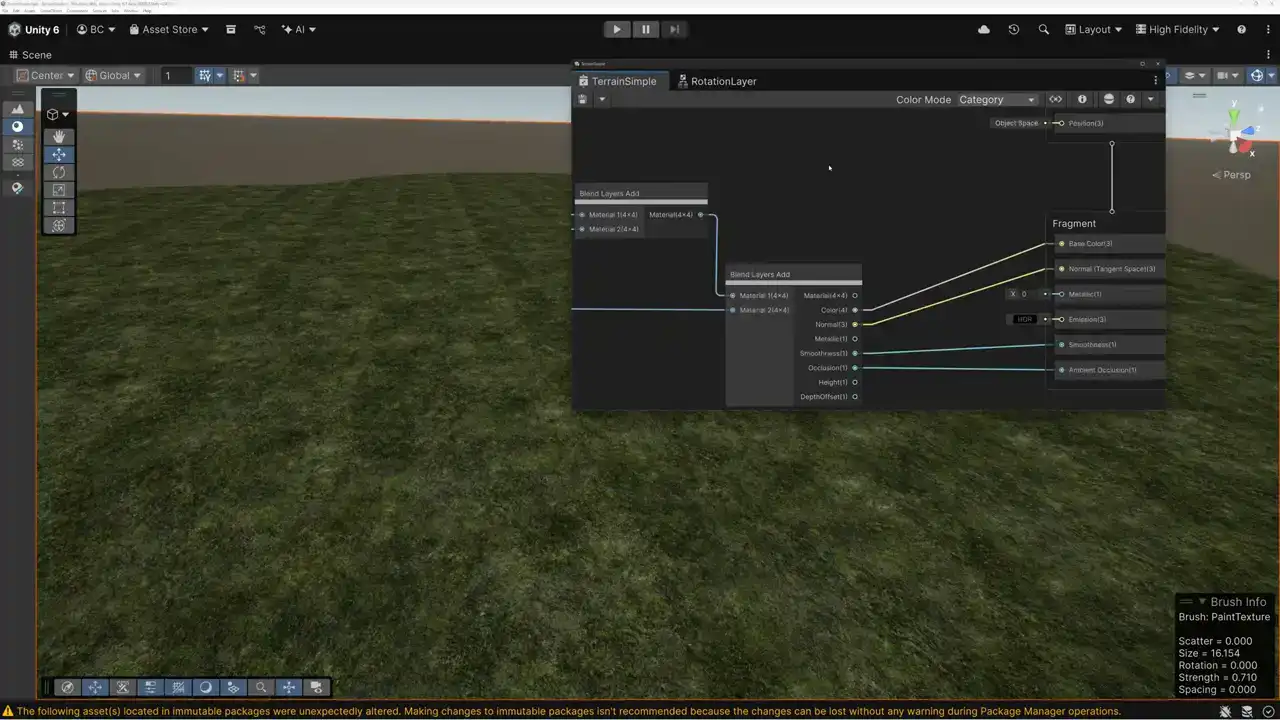The height and width of the screenshot is (720, 1280).
Task: Select the Rotate tool in tools overlay
Action: pos(59,173)
